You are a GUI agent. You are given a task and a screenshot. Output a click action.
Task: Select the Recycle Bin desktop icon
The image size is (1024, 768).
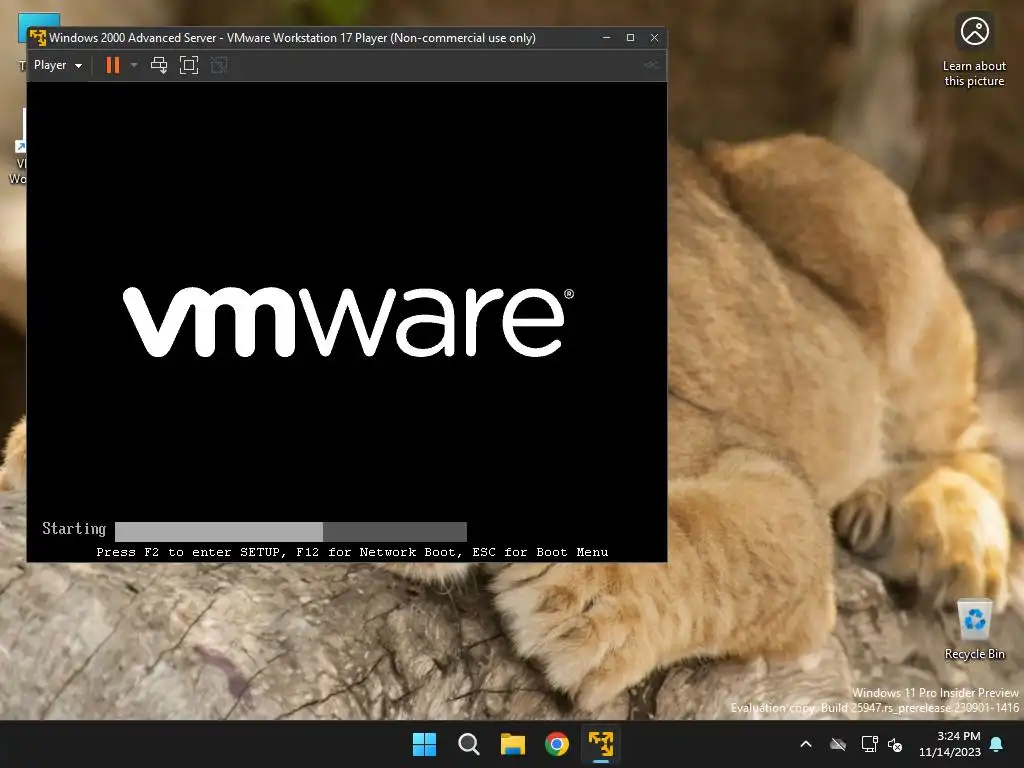point(974,630)
